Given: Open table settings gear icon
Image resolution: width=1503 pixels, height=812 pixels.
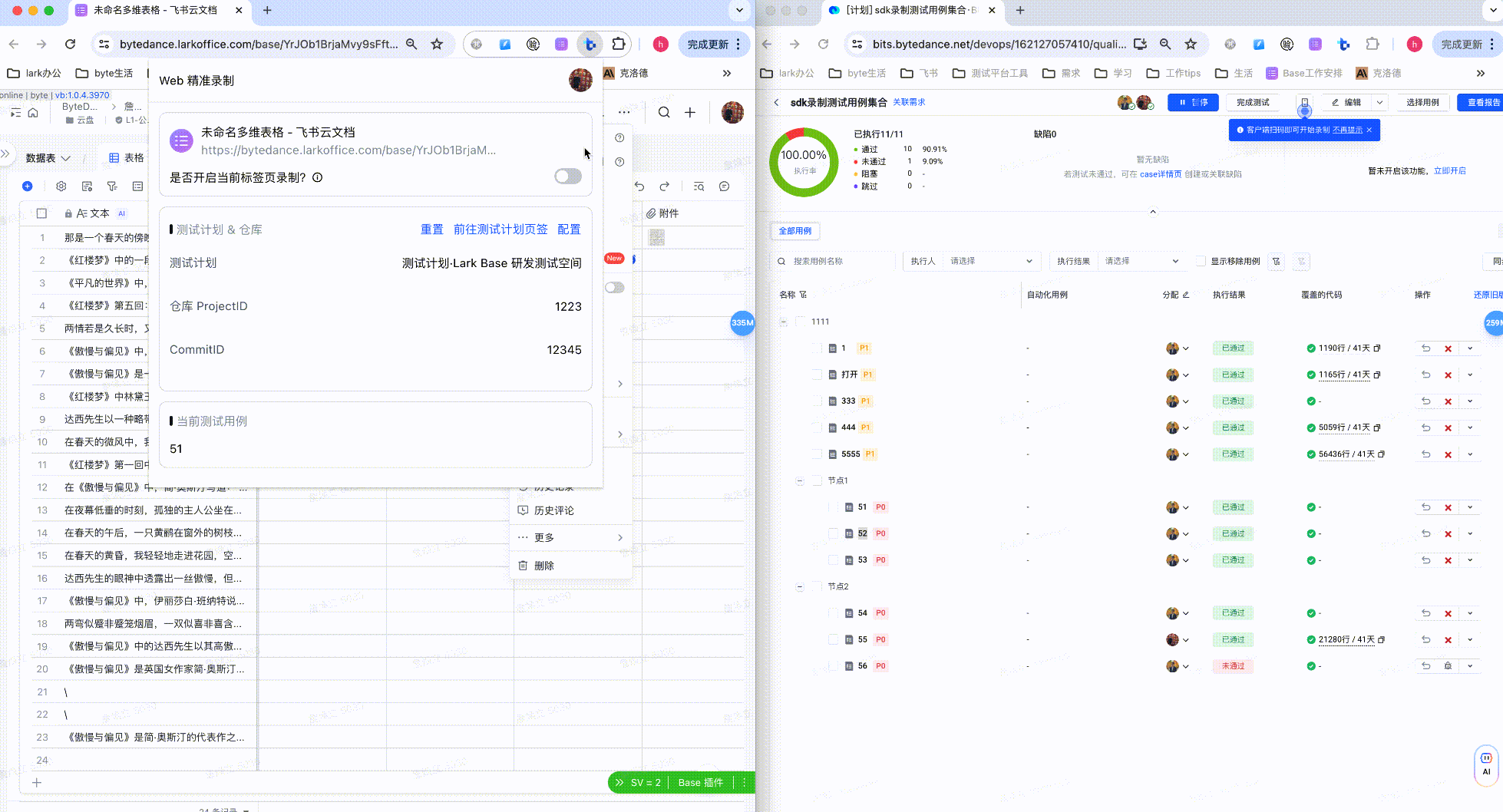Looking at the screenshot, I should click(x=61, y=186).
